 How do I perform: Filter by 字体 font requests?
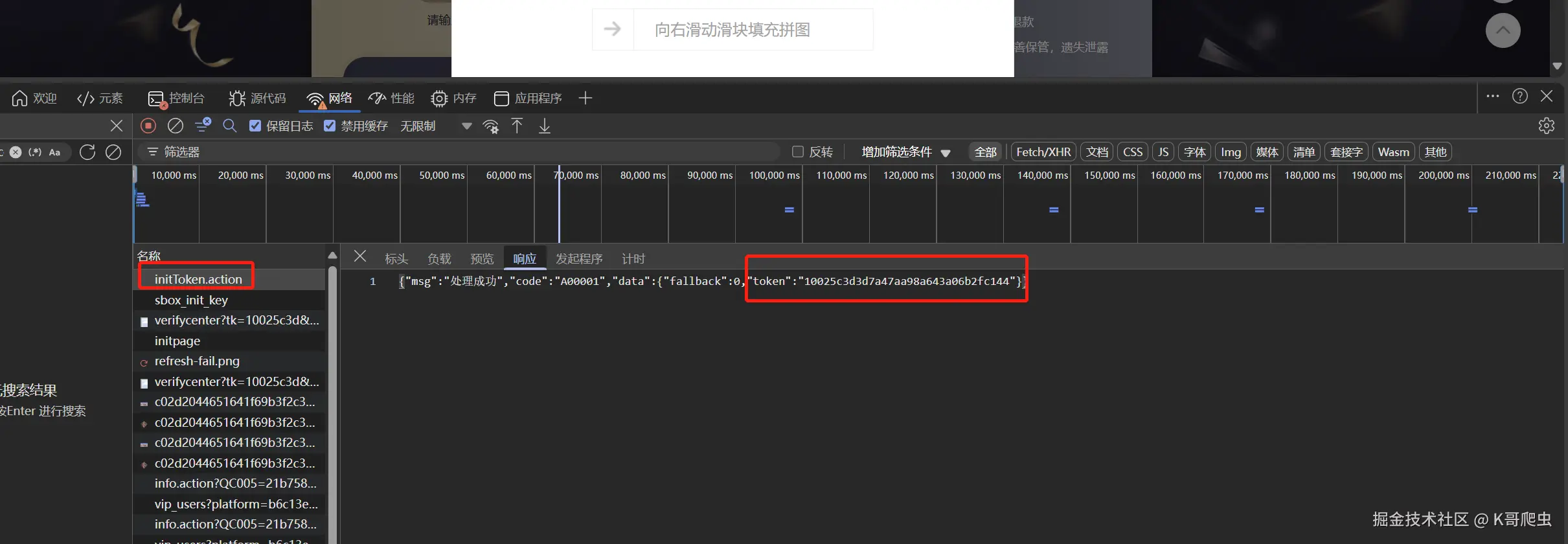[1195, 152]
